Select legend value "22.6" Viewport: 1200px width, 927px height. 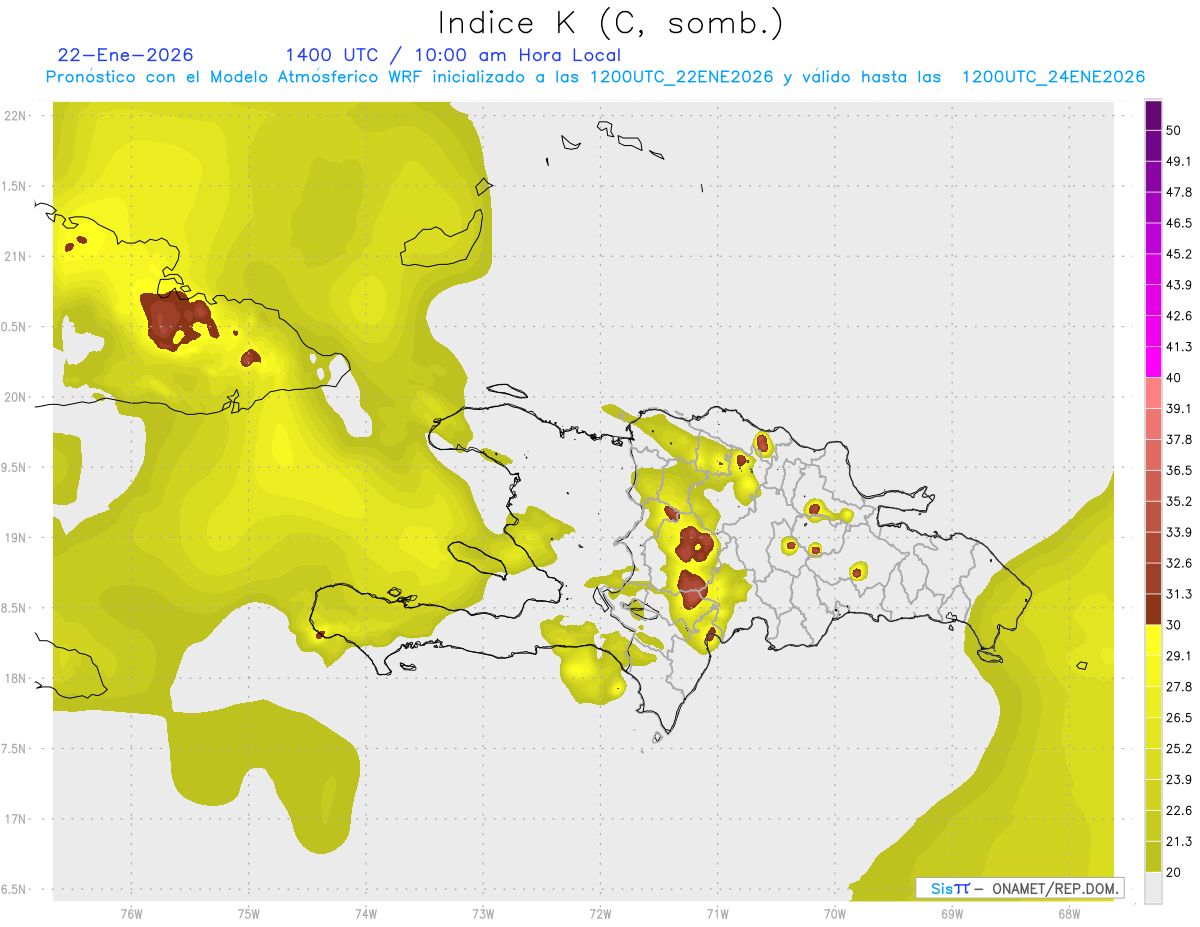tap(1179, 810)
